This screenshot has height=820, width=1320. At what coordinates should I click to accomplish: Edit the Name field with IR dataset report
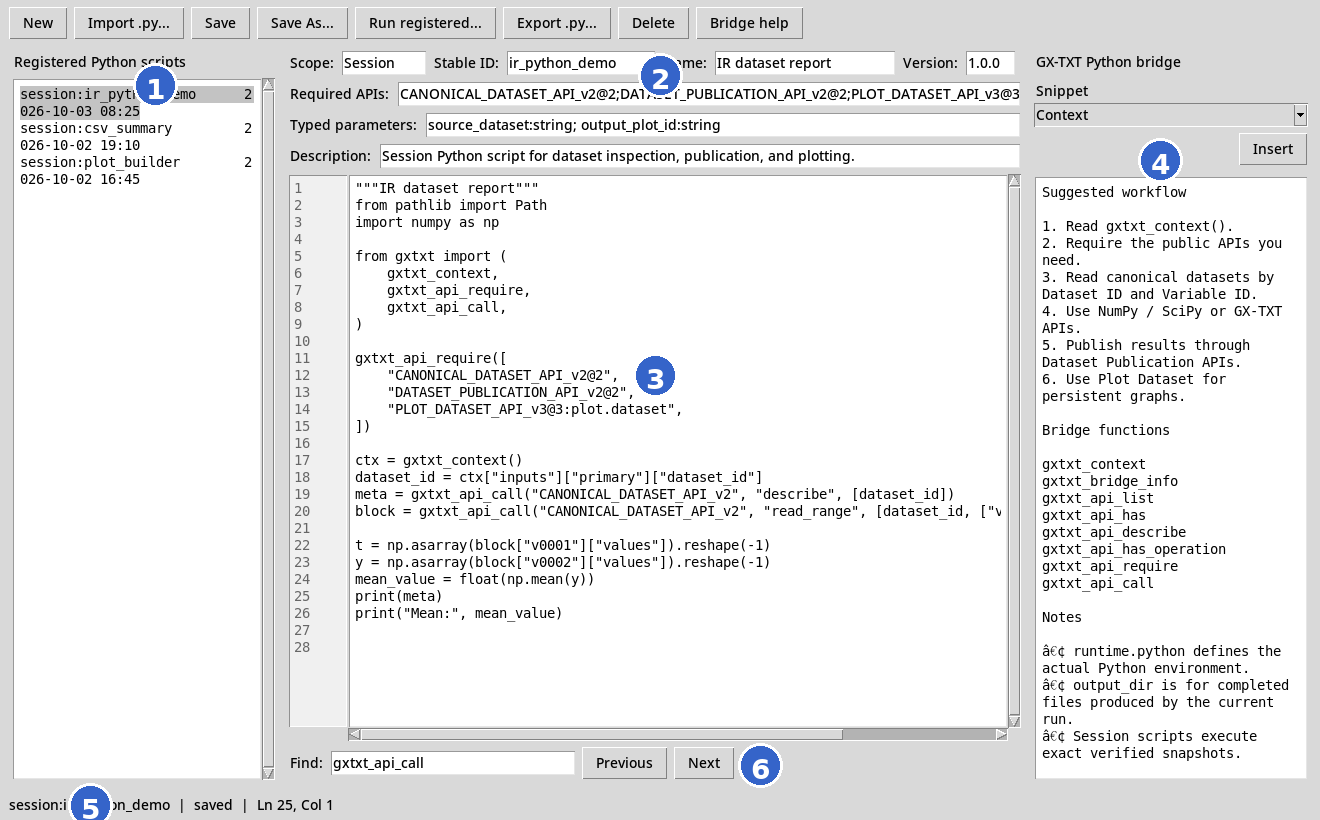coord(804,63)
